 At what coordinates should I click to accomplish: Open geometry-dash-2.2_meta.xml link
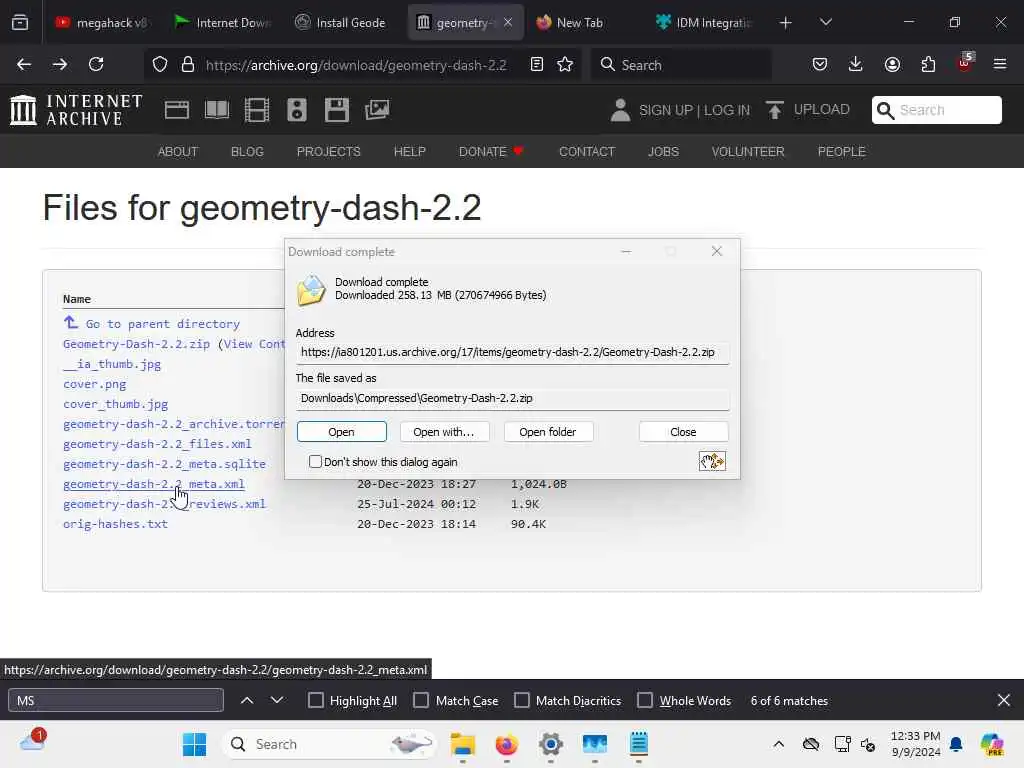pos(153,484)
